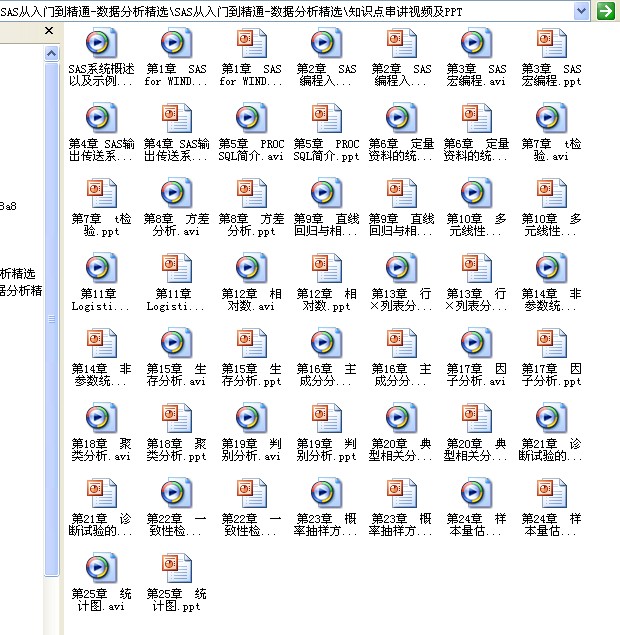The height and width of the screenshot is (635, 620).
Task: Select the 第15章 生存分析.avi icon
Action: (x=176, y=342)
